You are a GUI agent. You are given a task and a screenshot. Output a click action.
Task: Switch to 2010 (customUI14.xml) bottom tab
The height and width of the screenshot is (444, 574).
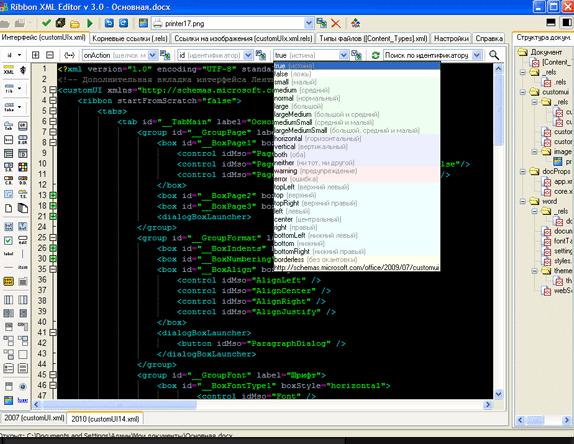(105, 419)
